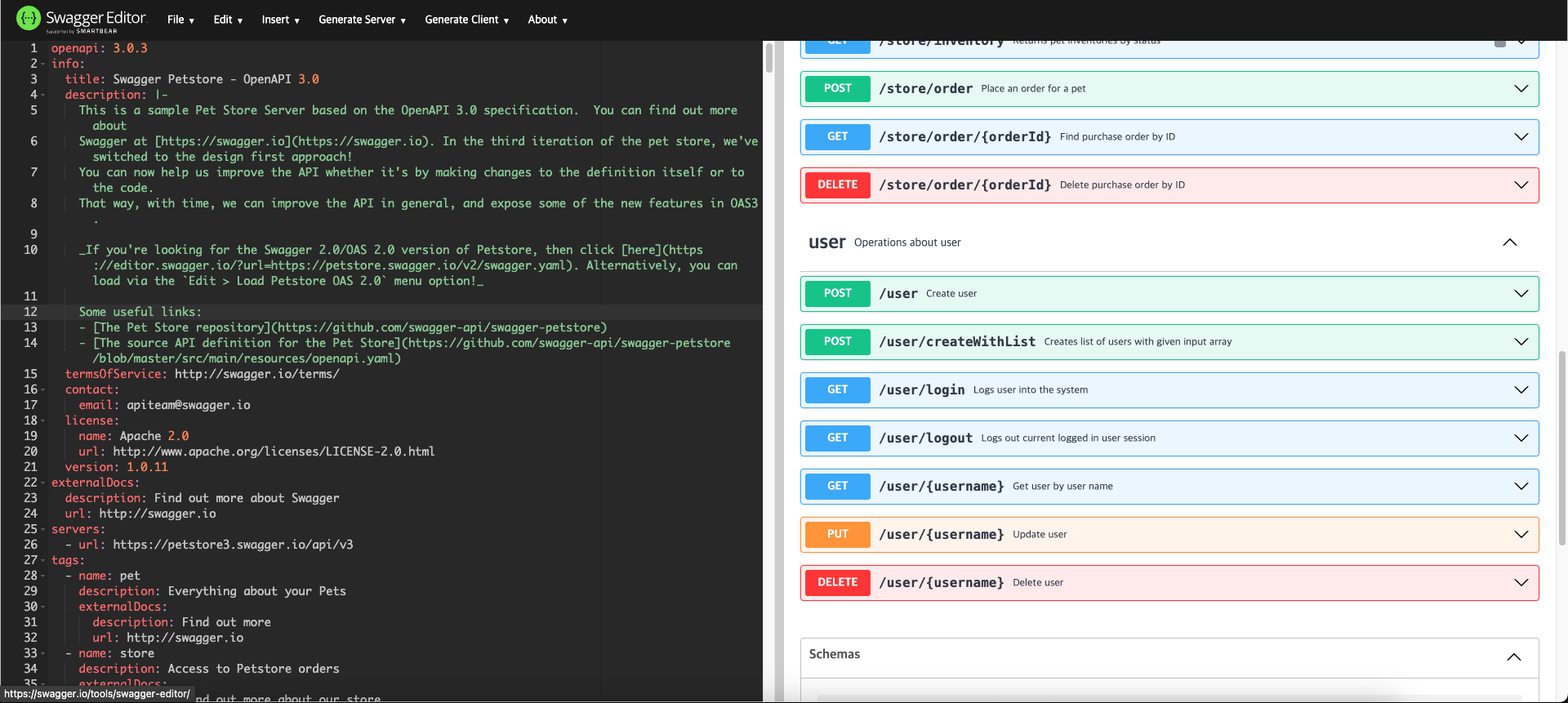The height and width of the screenshot is (703, 1568).
Task: Collapse the Schemas section chevron
Action: pos(1513,657)
